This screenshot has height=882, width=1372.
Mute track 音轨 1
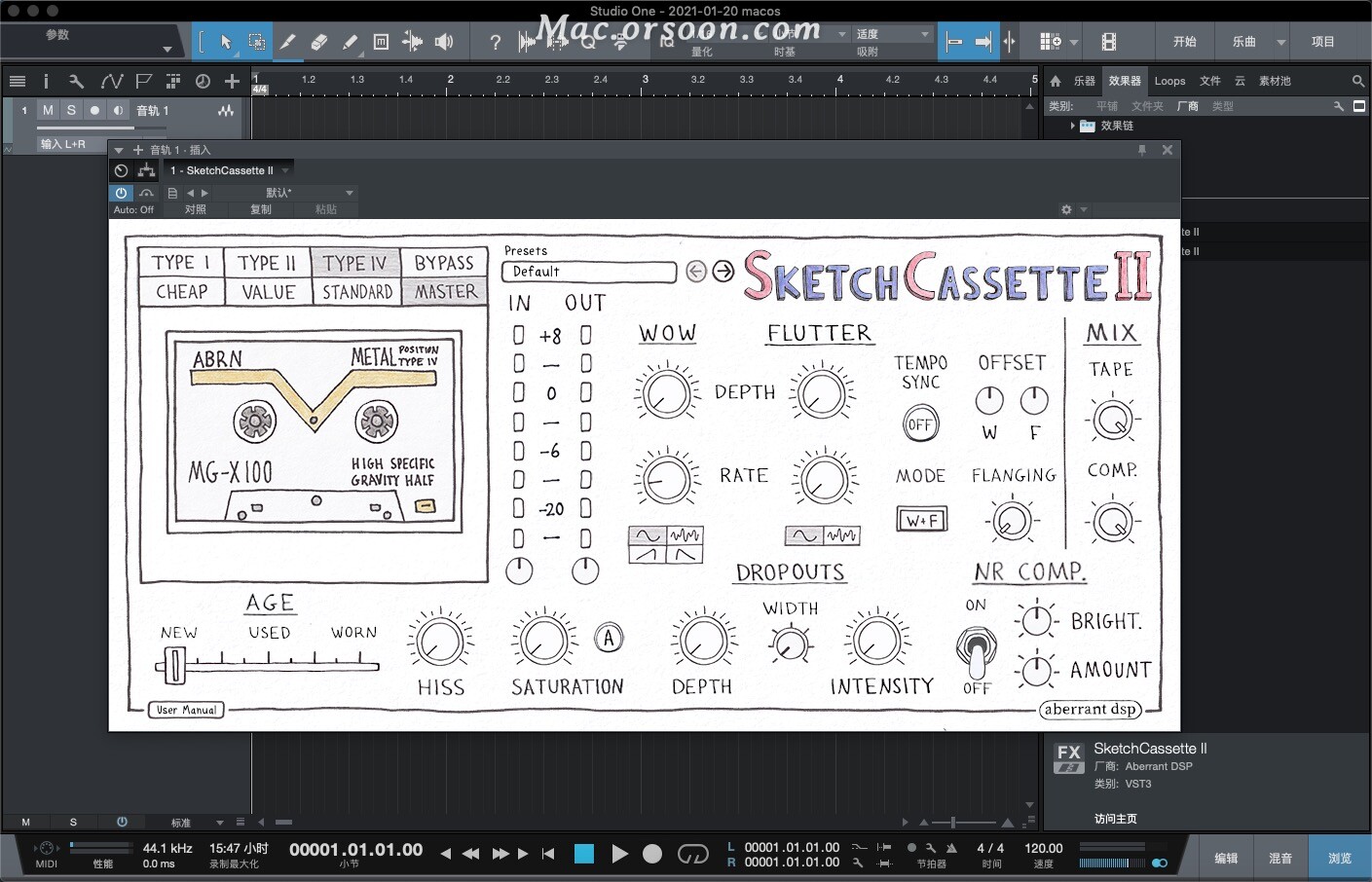pyautogui.click(x=48, y=110)
